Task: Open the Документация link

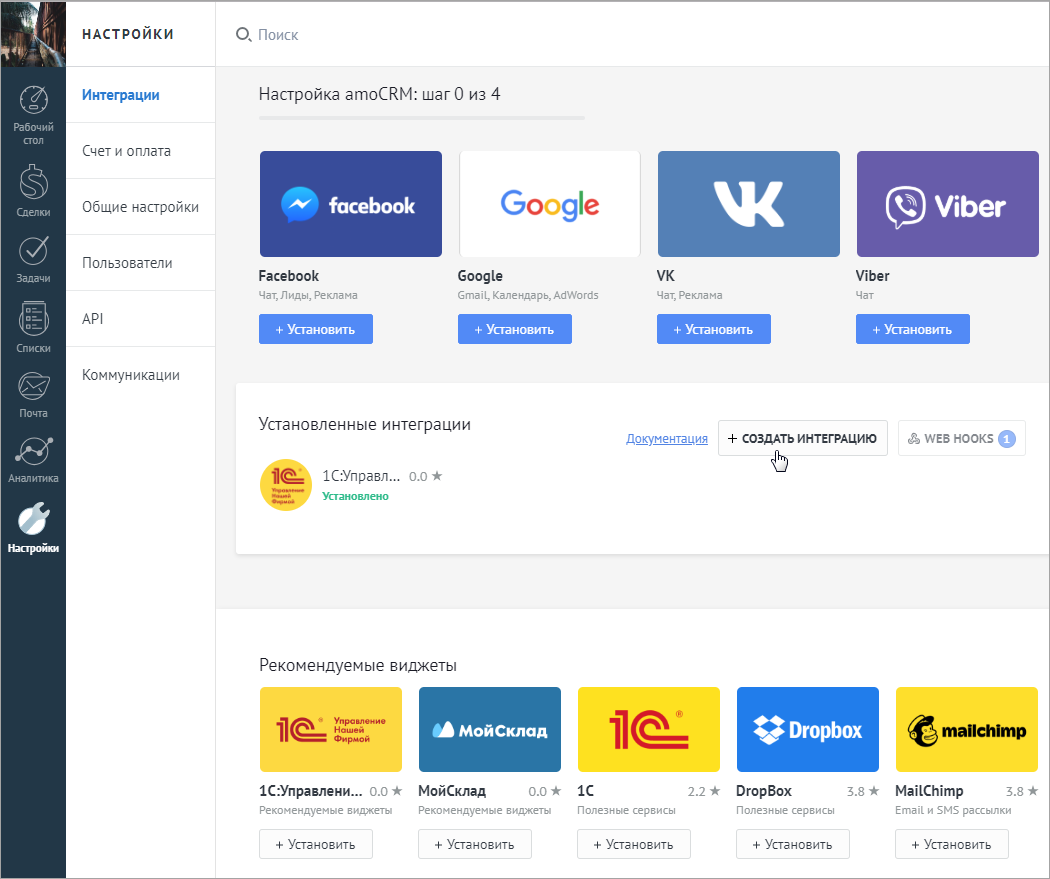Action: (667, 439)
